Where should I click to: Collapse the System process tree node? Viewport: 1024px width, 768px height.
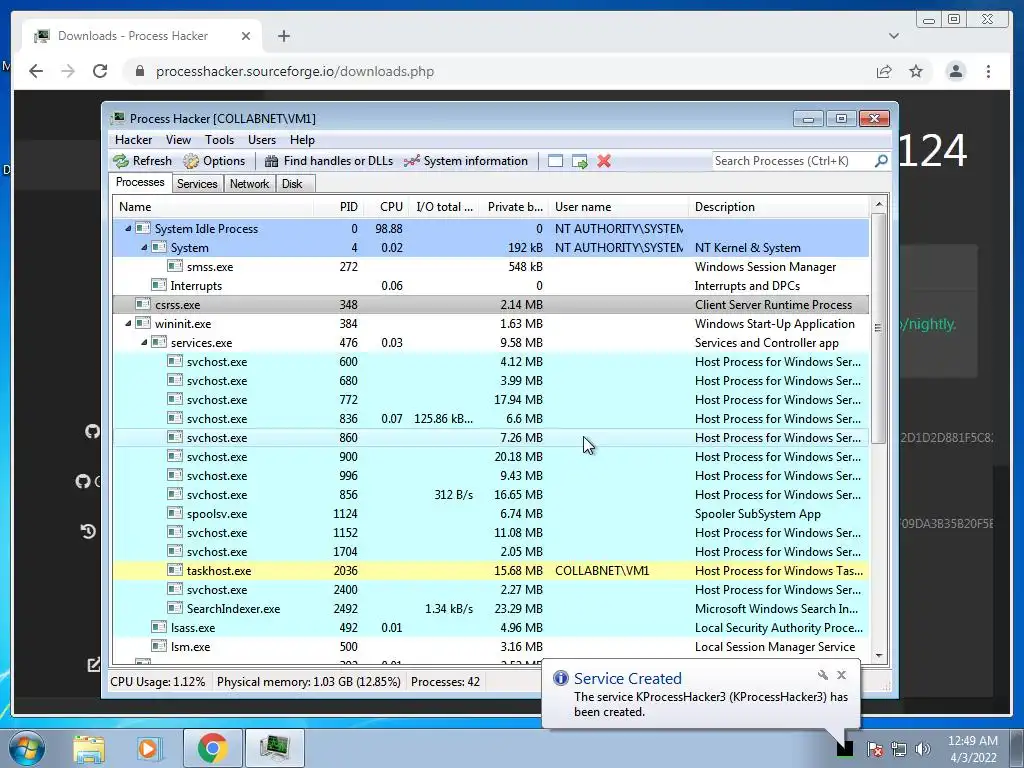(144, 248)
